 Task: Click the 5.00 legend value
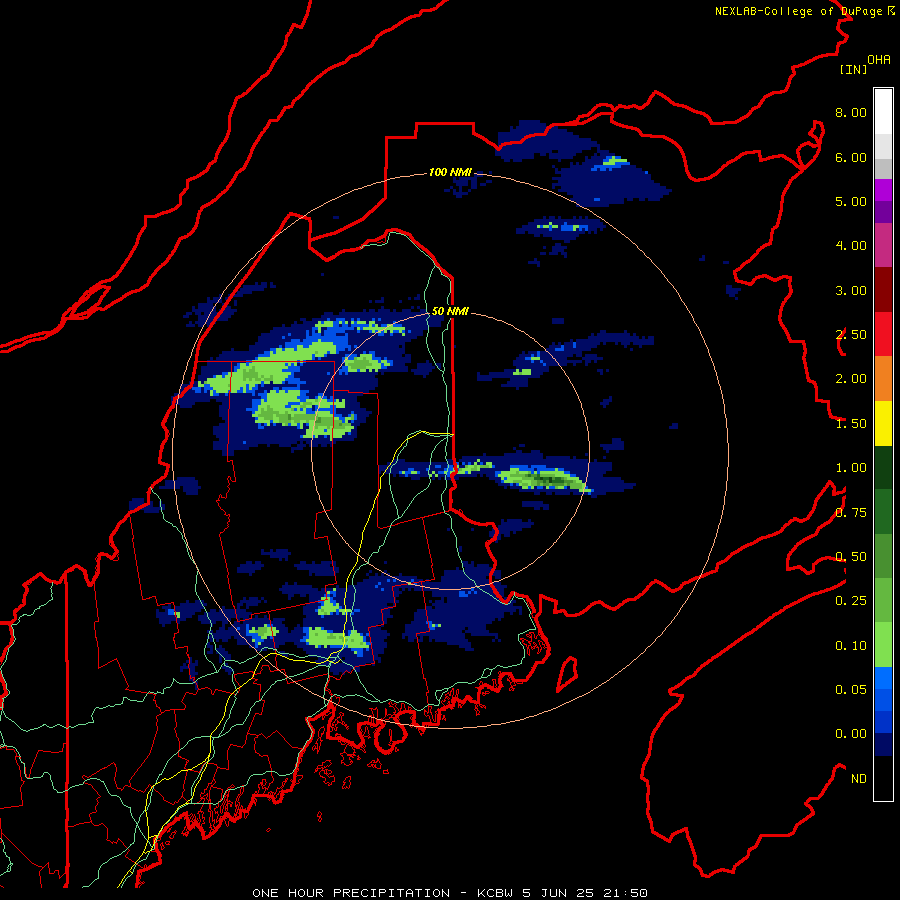pos(851,201)
